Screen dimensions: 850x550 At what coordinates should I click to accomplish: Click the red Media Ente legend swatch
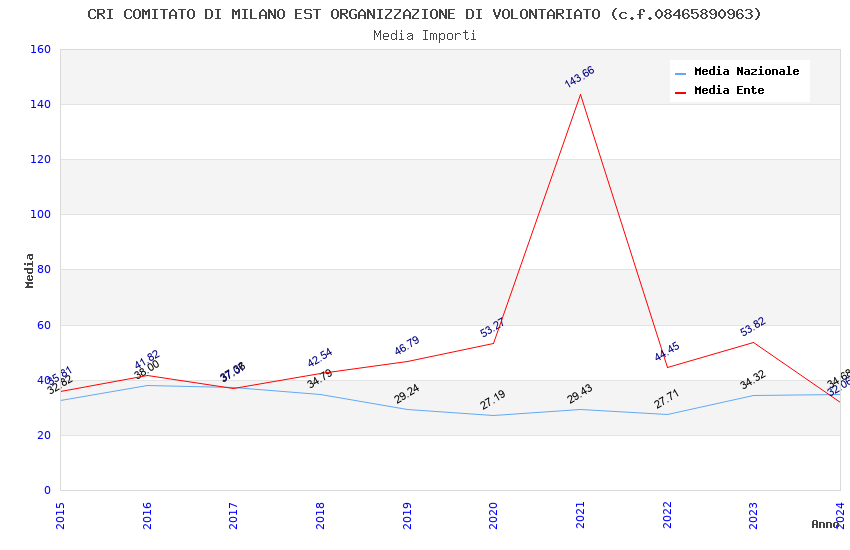click(680, 93)
